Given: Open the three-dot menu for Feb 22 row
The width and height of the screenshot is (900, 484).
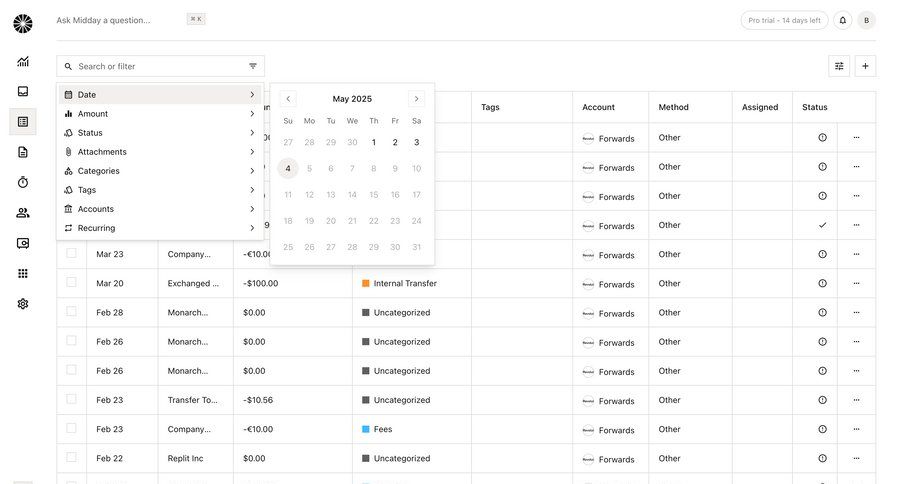Looking at the screenshot, I should click(x=856, y=459).
